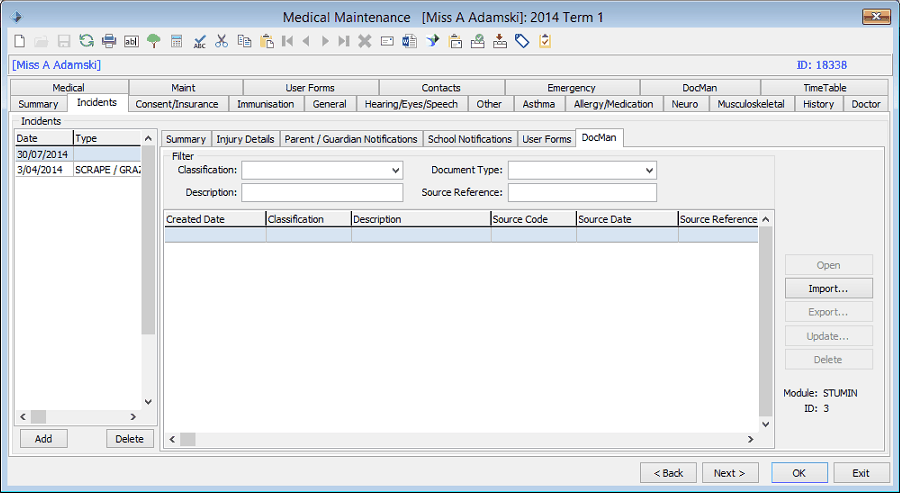900x493 pixels.
Task: Click the < Back button
Action: (669, 473)
